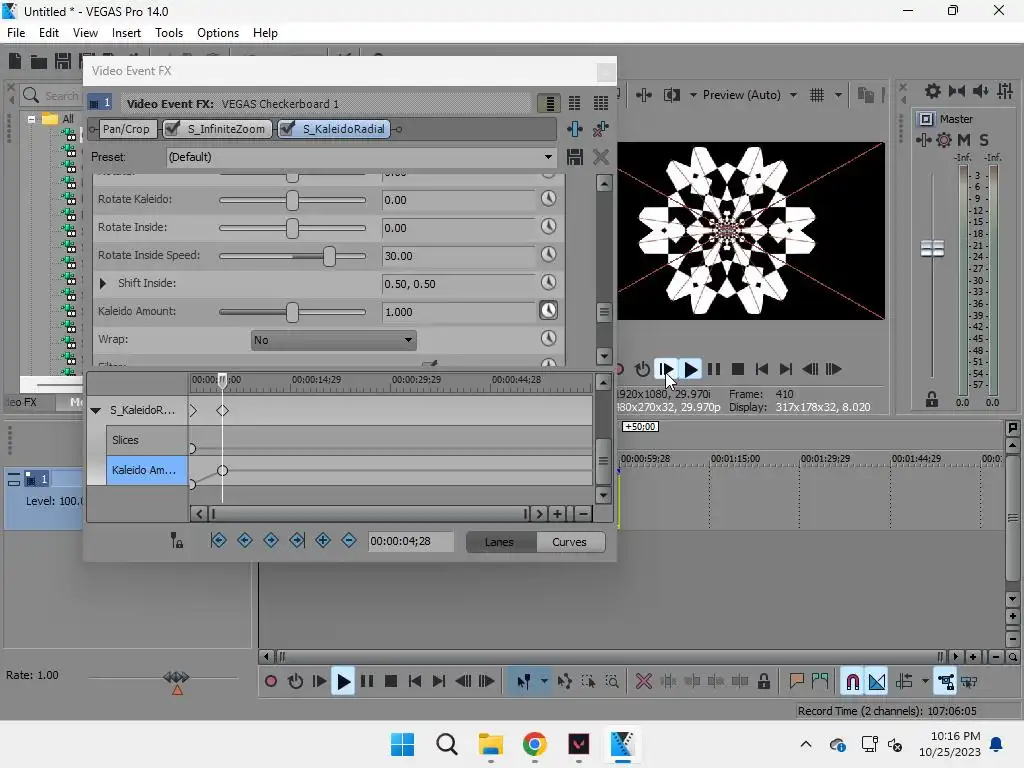Viewport: 1024px width, 768px height.
Task: Switch to Lanes view
Action: (x=500, y=542)
